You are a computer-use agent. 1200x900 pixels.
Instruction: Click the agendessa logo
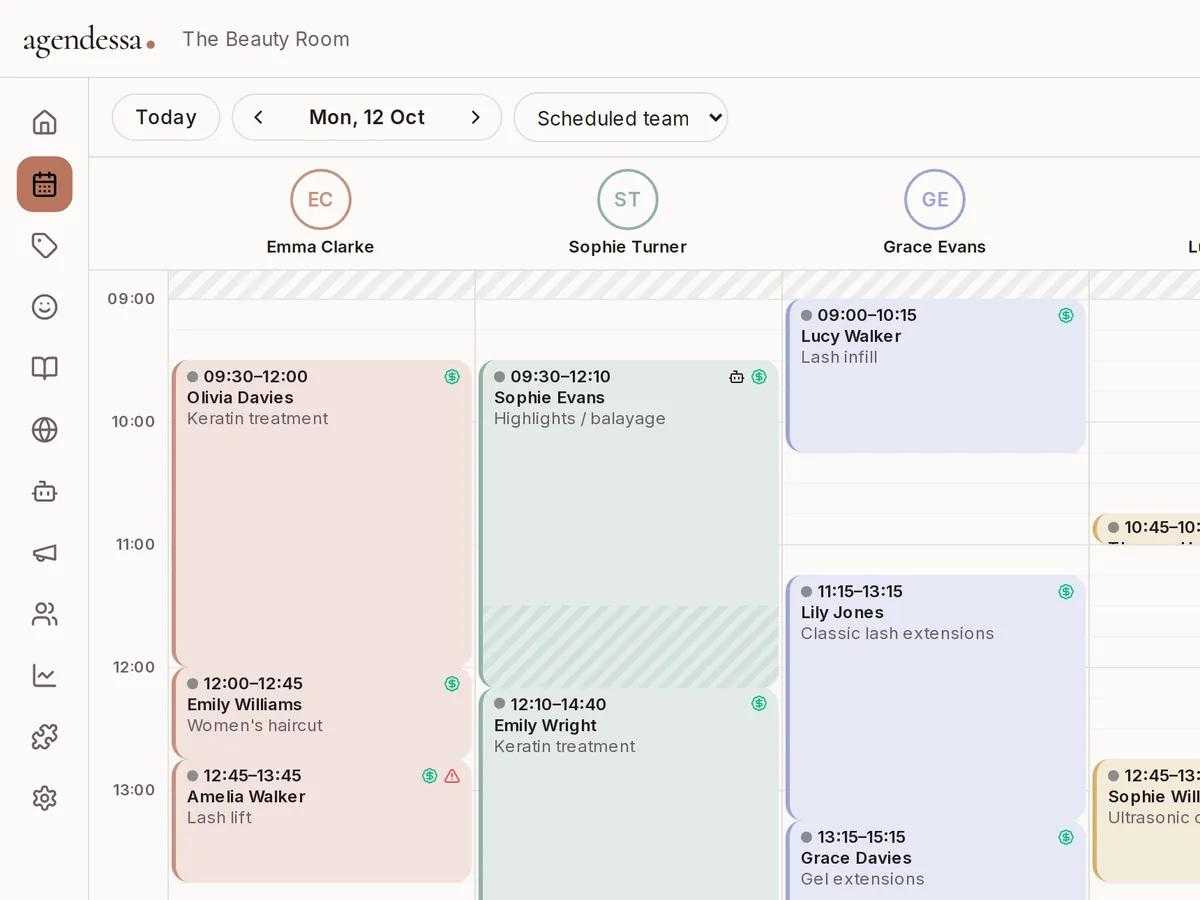tap(89, 40)
